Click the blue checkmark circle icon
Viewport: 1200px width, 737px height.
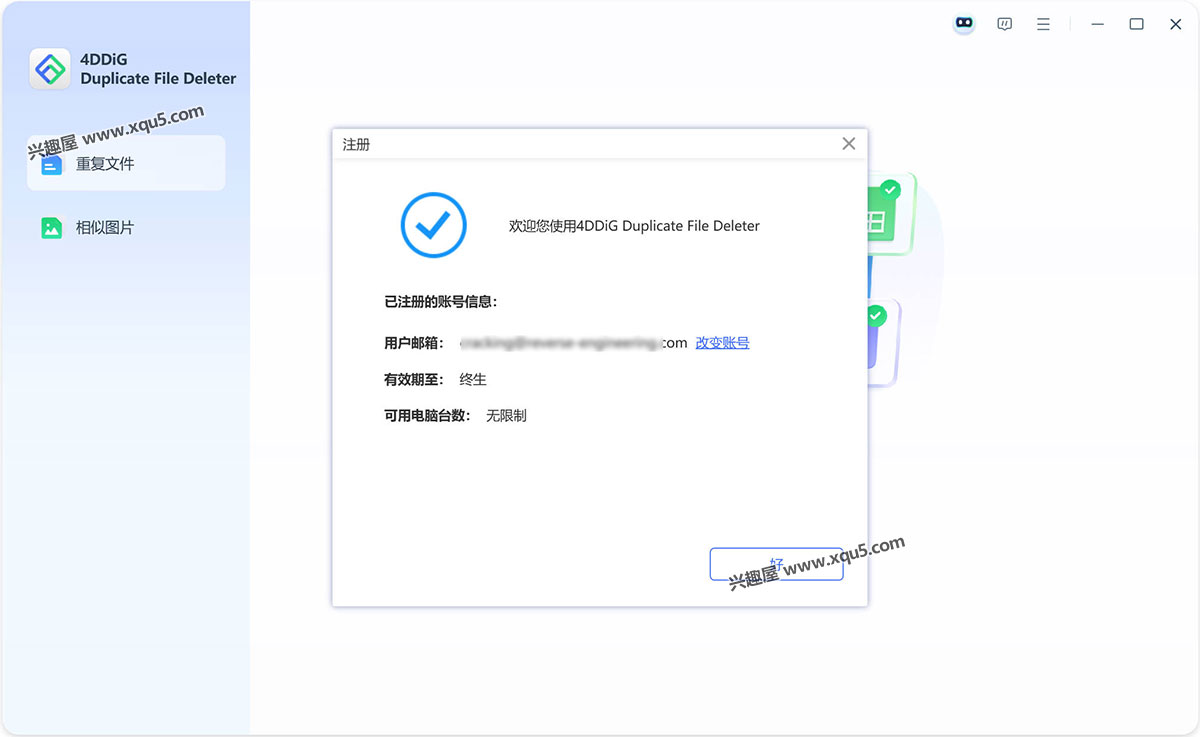coord(434,226)
